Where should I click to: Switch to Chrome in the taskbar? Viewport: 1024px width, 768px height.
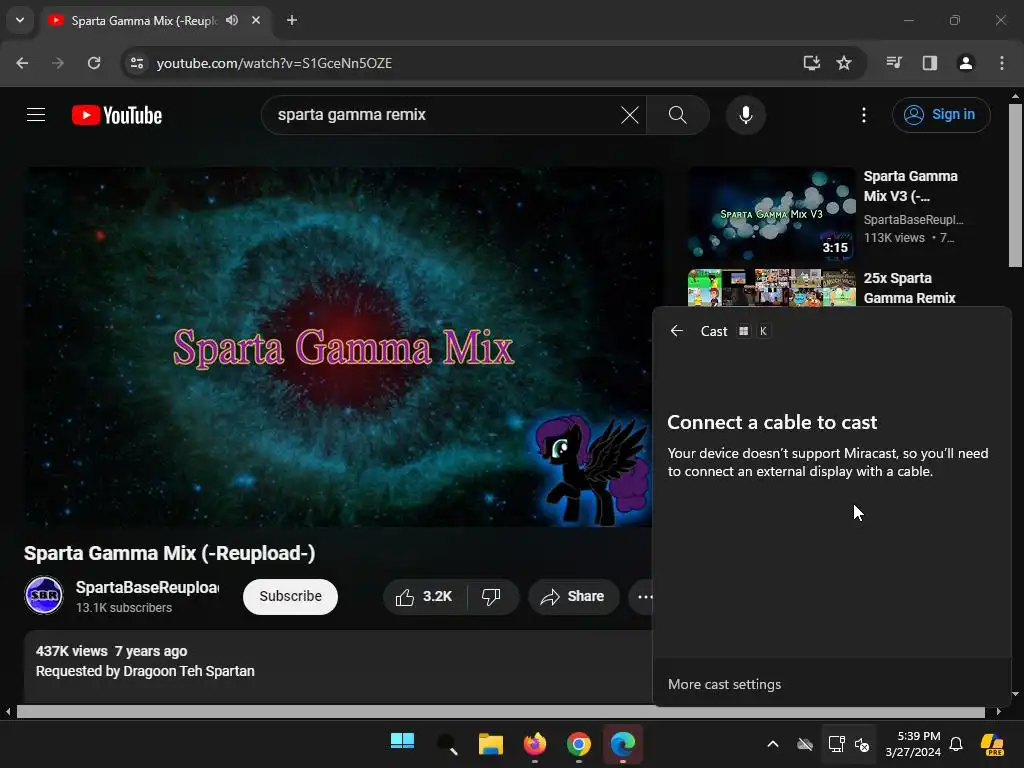click(x=579, y=743)
